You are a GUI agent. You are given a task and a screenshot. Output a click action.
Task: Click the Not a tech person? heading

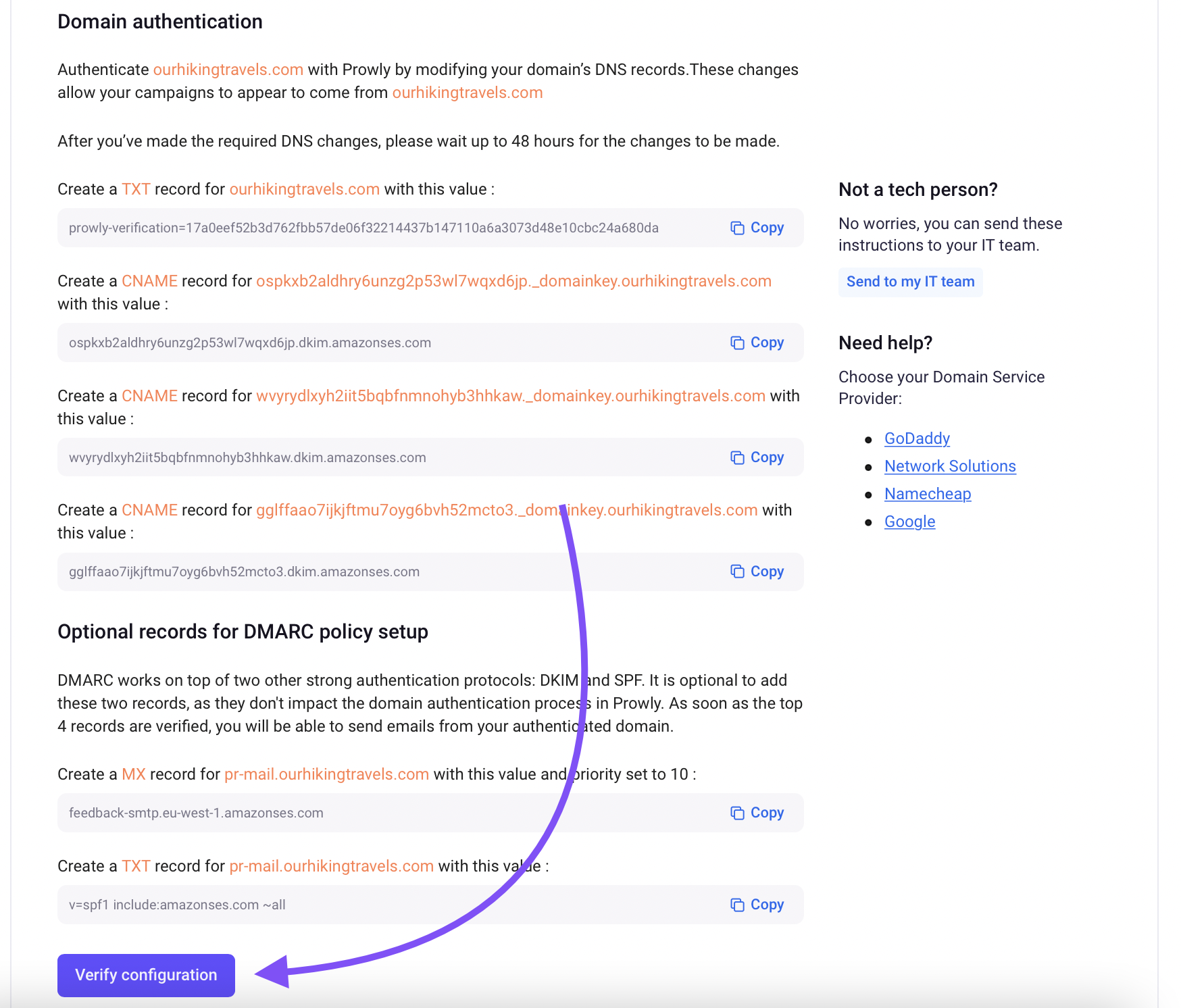(x=918, y=190)
